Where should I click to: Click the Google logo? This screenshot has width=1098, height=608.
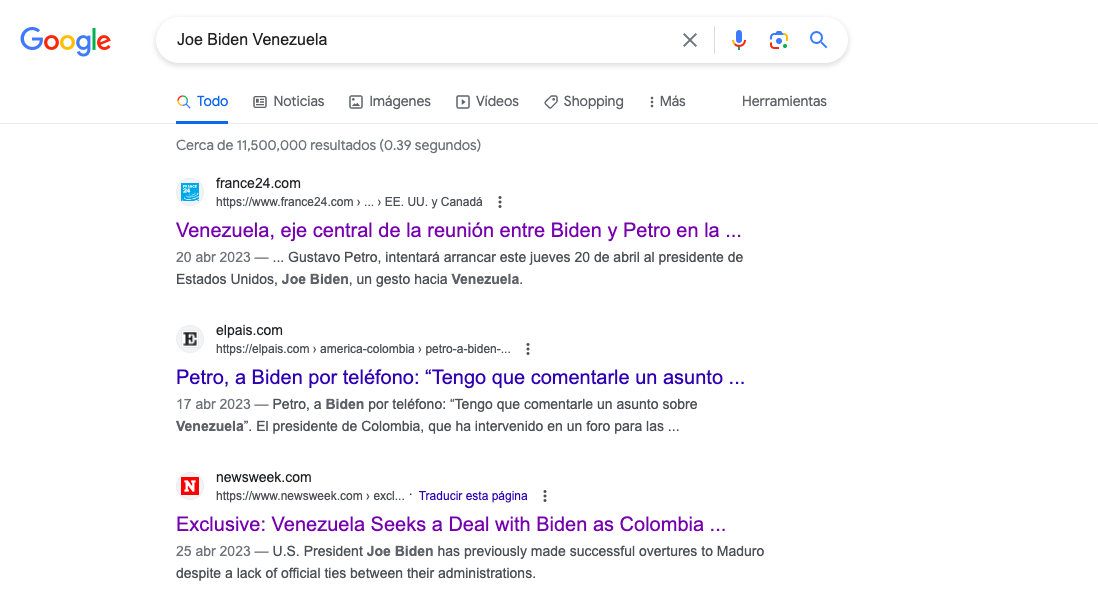click(66, 41)
